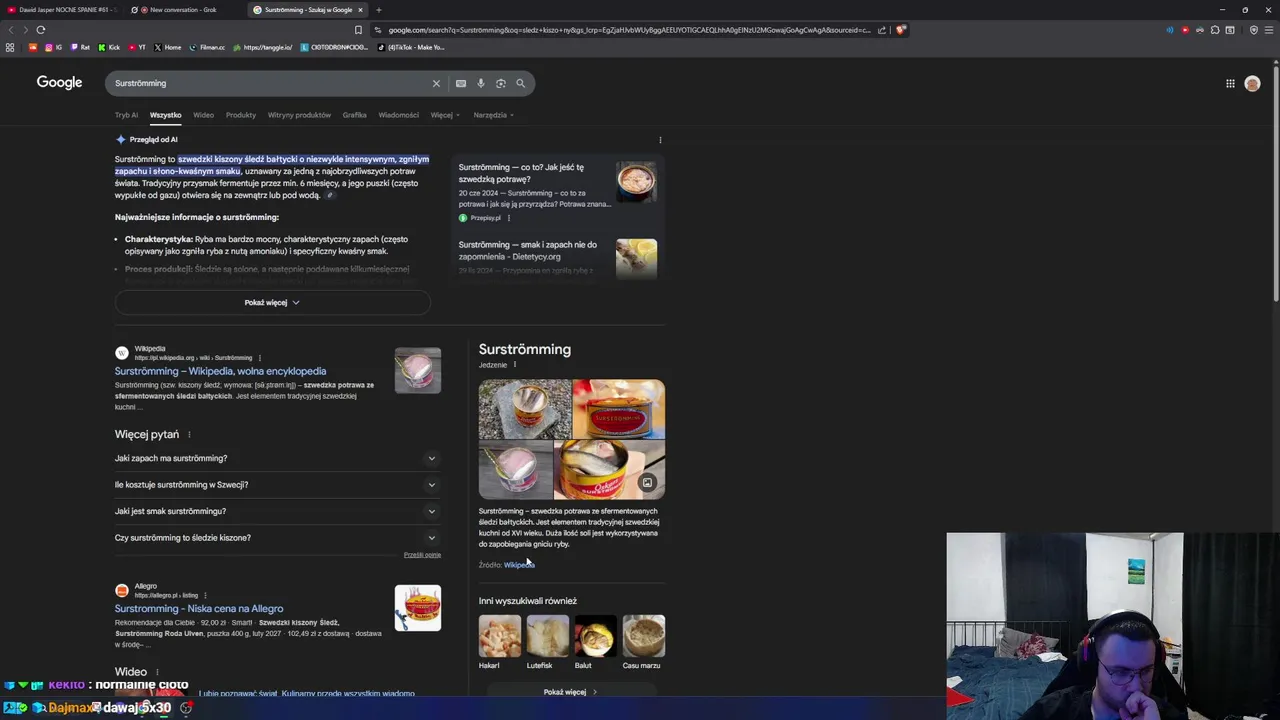Click the Google logo
The height and width of the screenshot is (720, 1280).
pos(59,83)
